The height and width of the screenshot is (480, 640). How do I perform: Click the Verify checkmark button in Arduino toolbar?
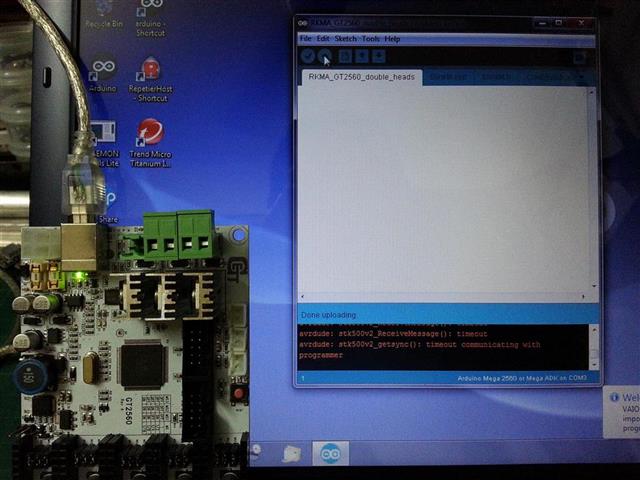coord(308,57)
